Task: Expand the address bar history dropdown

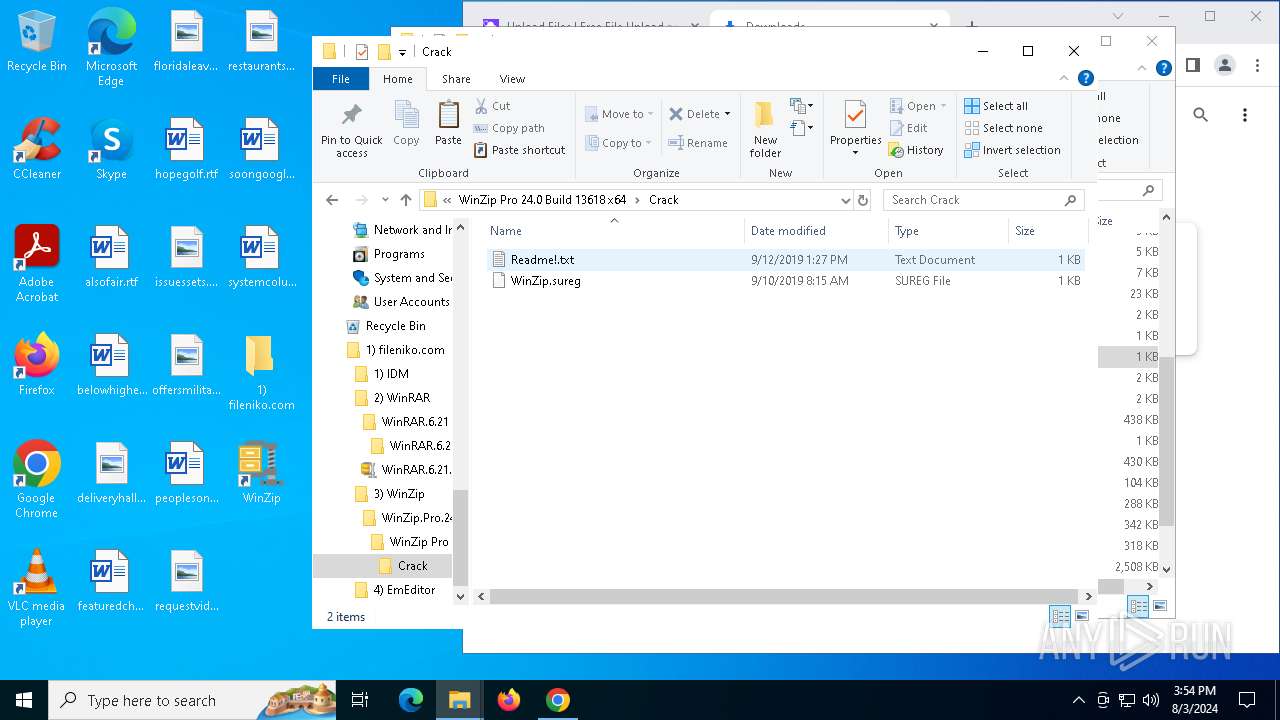Action: click(845, 200)
